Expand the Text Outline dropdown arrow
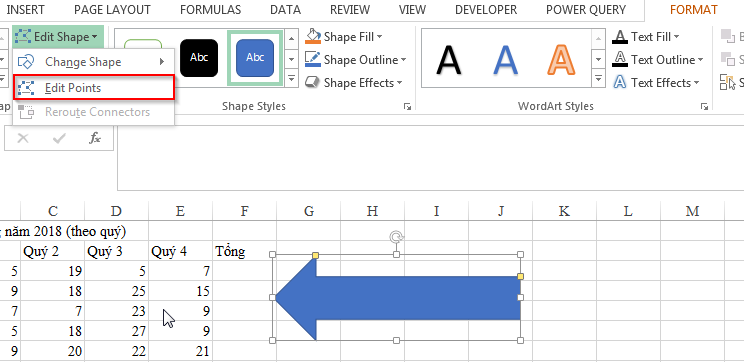The height and width of the screenshot is (362, 744). point(700,60)
